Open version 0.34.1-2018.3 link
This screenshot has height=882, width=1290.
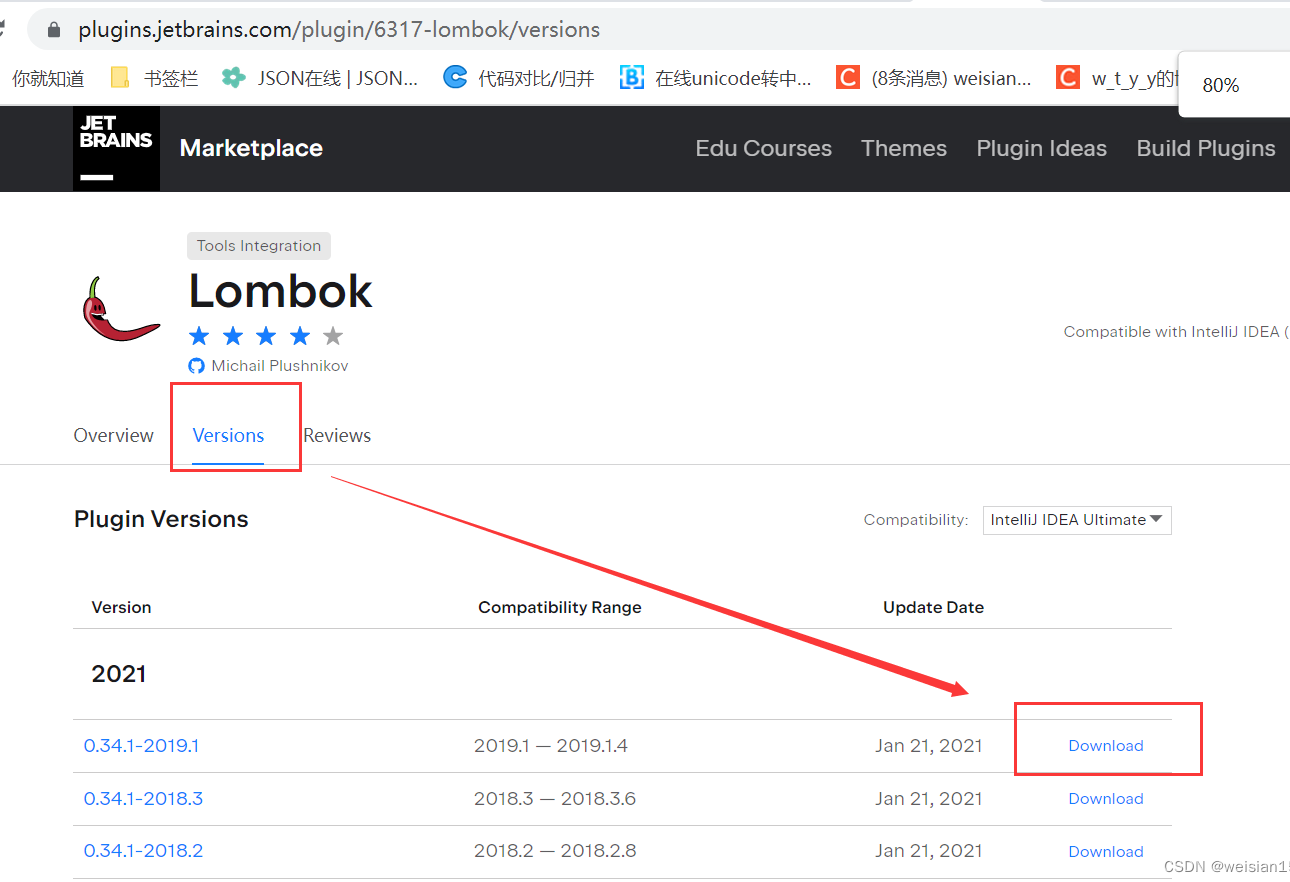tap(143, 799)
